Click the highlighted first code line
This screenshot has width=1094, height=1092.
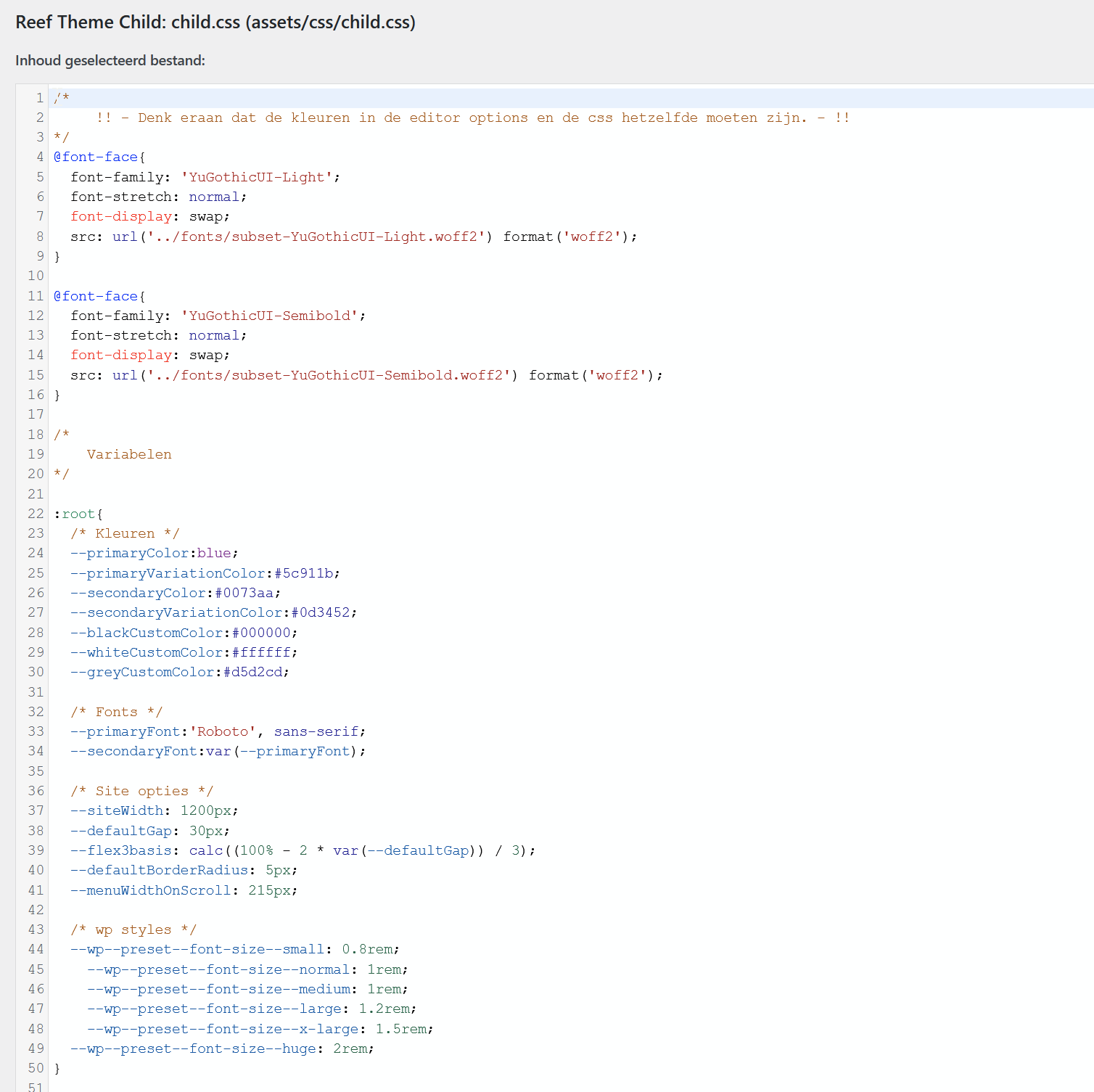62,97
